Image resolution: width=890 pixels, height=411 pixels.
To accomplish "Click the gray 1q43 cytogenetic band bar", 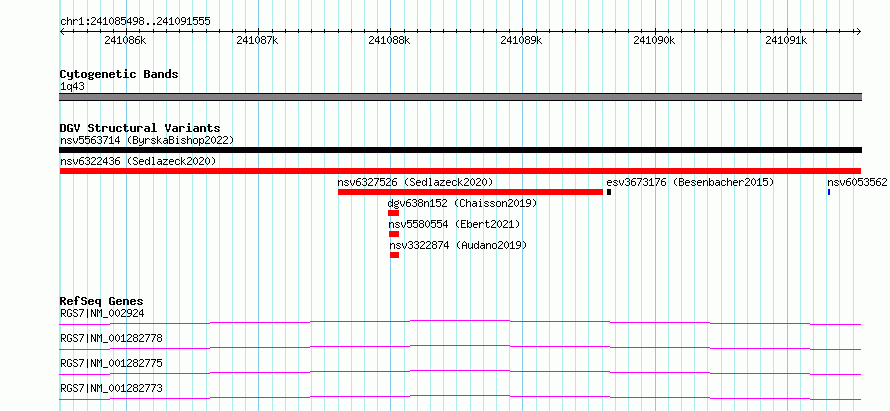I will click(460, 97).
